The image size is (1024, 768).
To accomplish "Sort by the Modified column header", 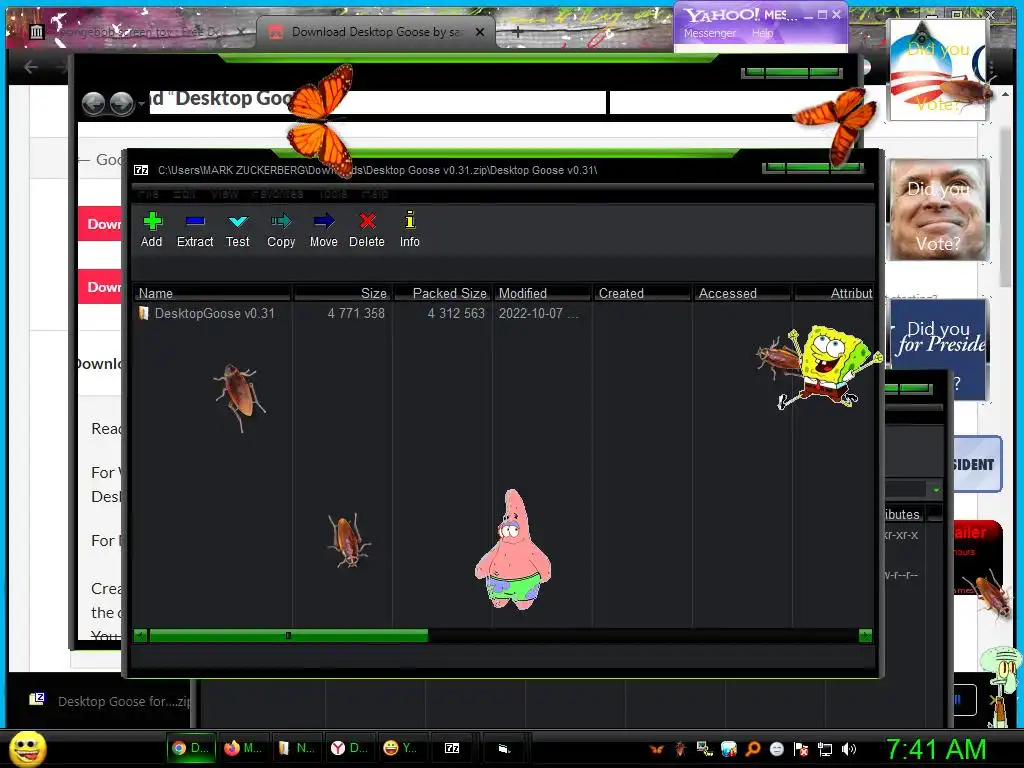I will pyautogui.click(x=542, y=293).
